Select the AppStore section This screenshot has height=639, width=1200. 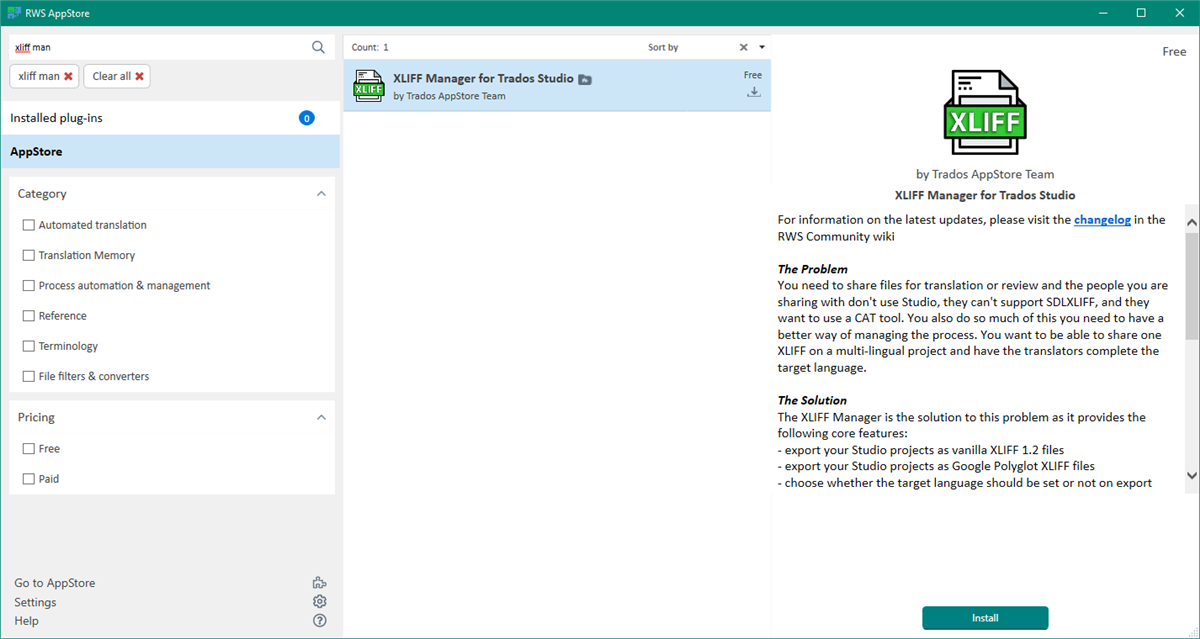[x=170, y=152]
